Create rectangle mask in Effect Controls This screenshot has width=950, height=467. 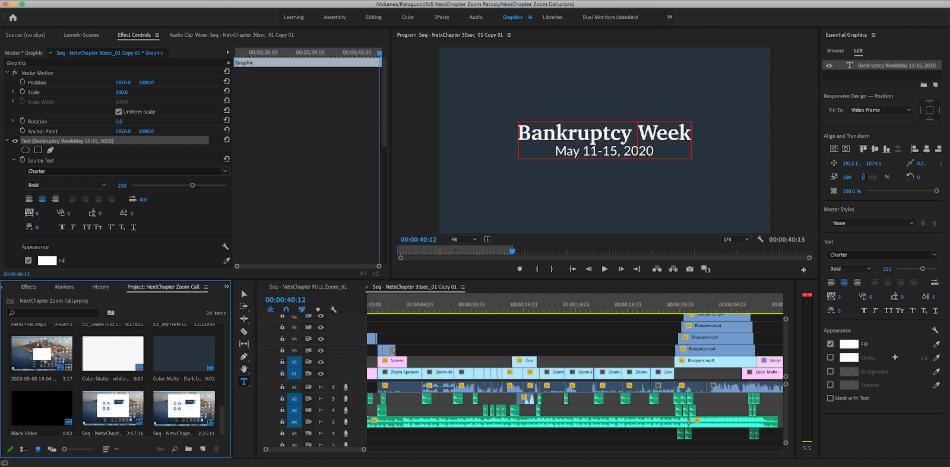[38, 150]
